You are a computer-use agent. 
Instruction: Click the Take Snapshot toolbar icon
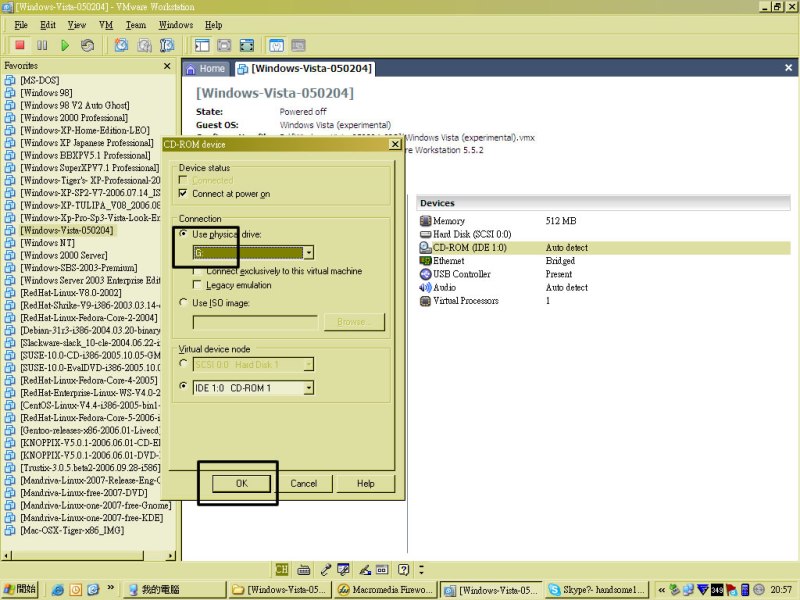121,45
